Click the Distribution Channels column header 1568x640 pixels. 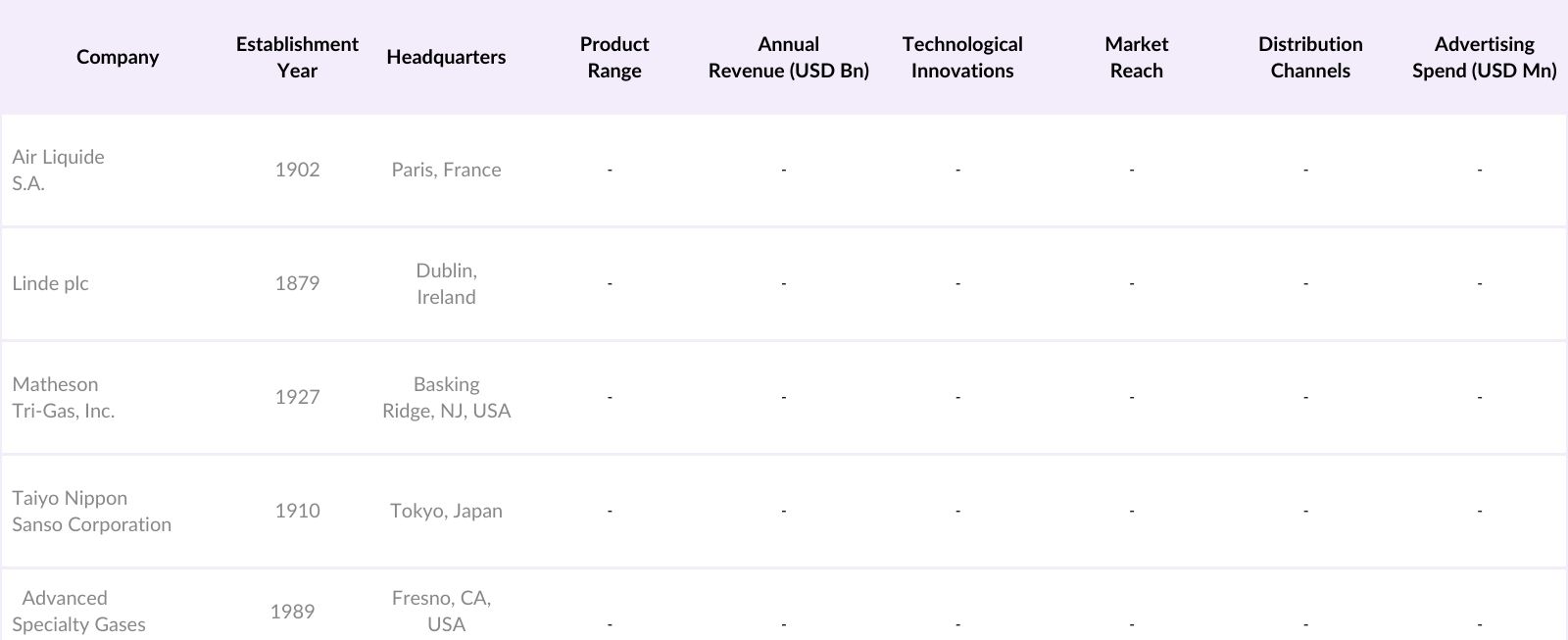(1310, 57)
